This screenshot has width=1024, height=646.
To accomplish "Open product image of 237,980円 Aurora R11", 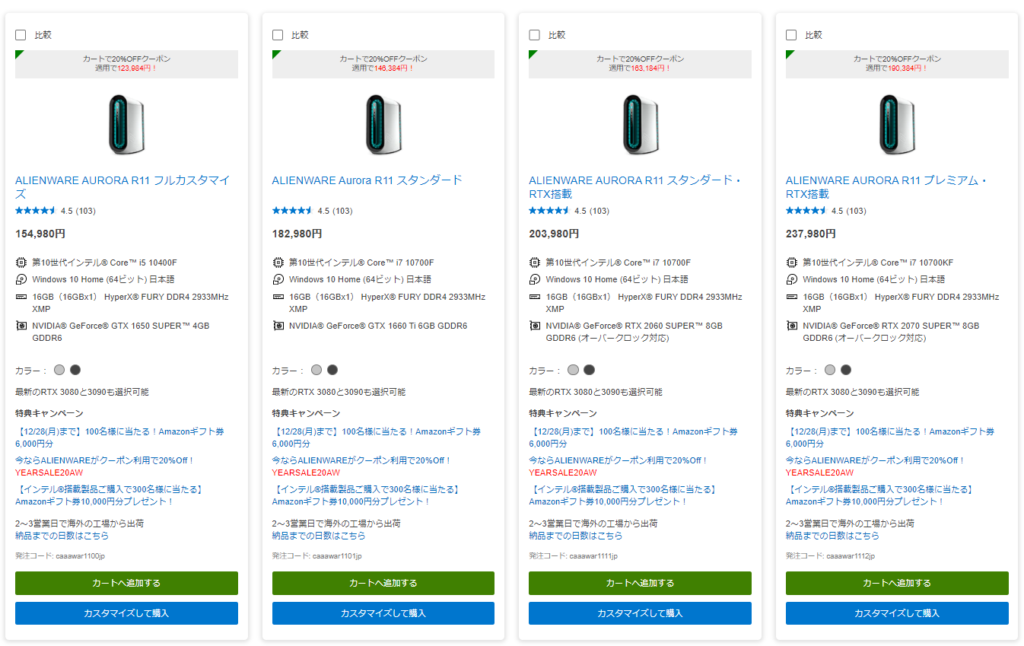I will click(897, 124).
